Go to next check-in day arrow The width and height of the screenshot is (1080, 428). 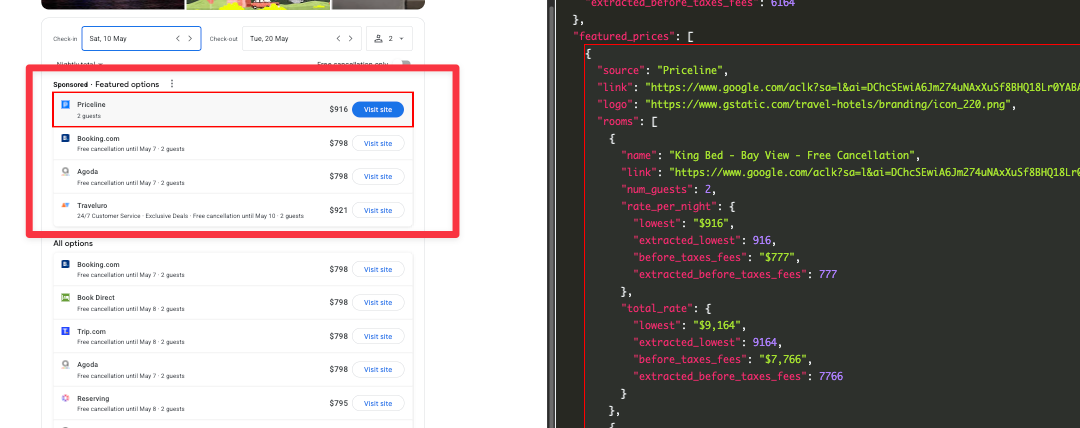190,39
